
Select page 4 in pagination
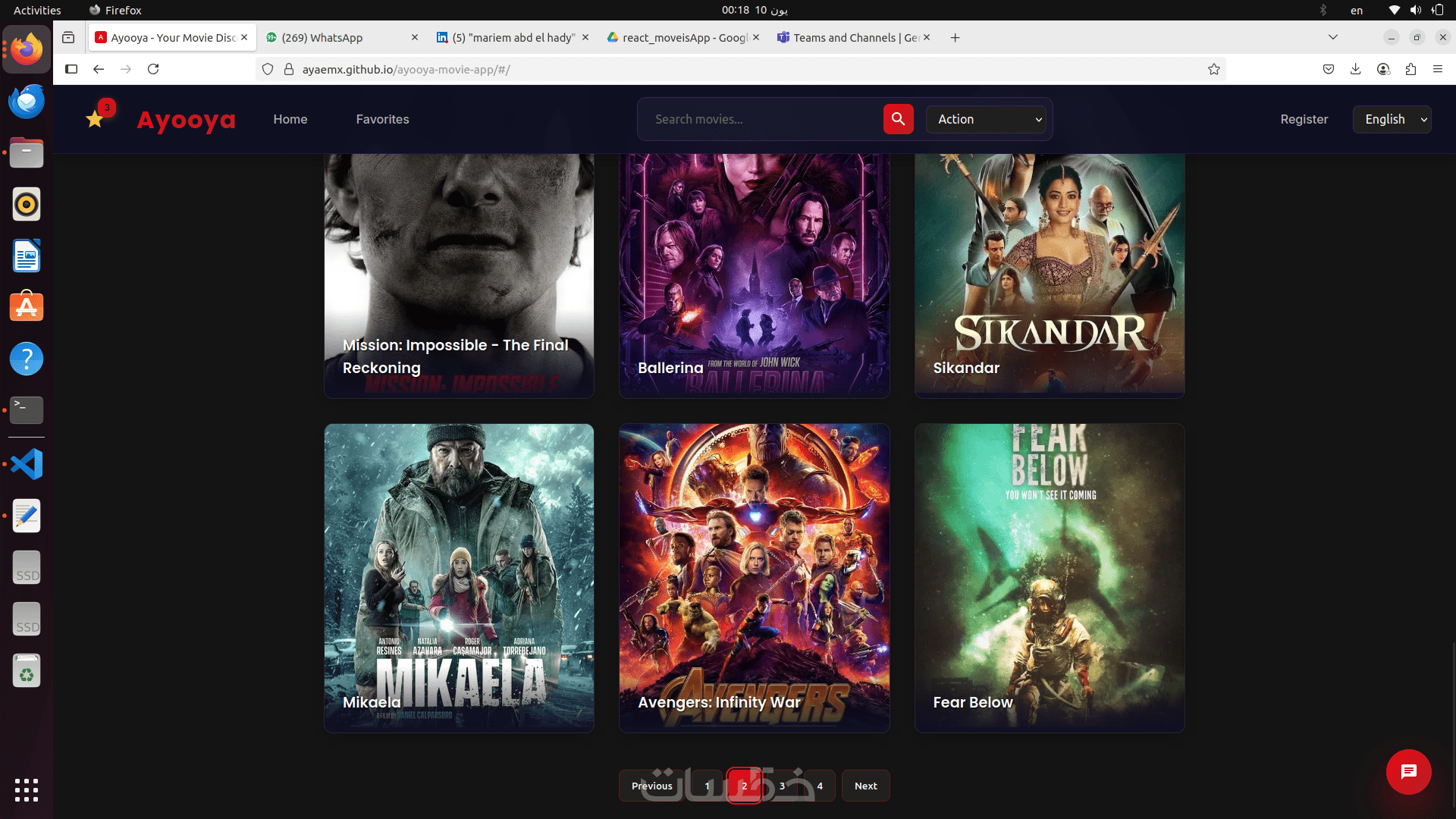coord(820,786)
